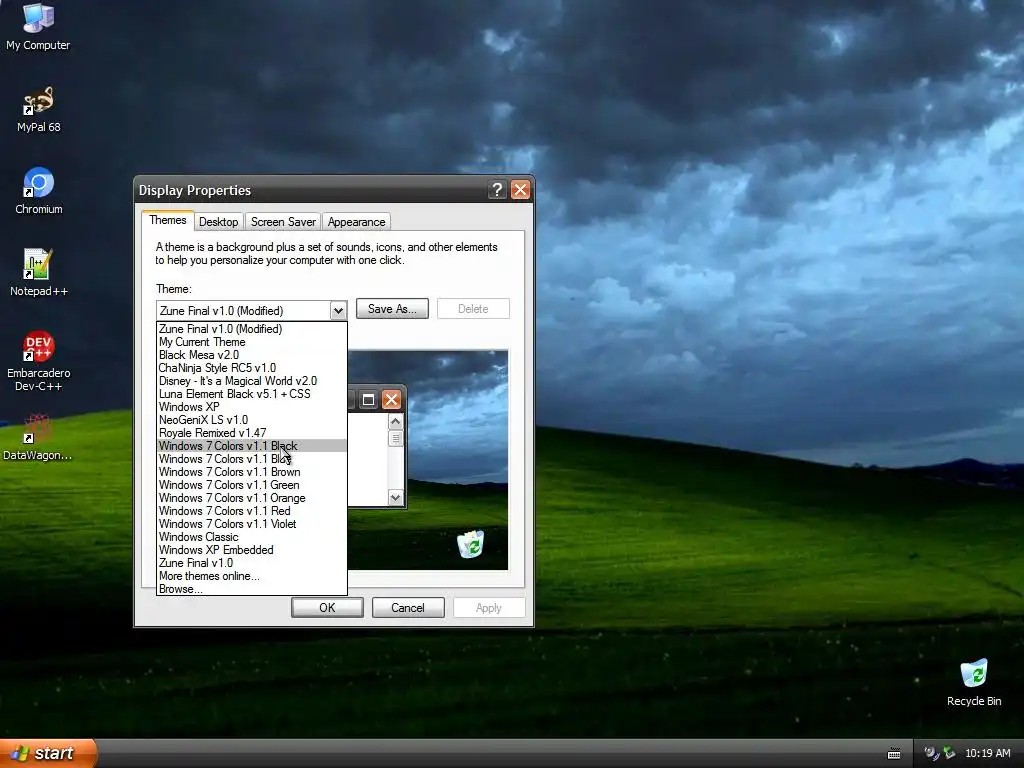The height and width of the screenshot is (768, 1024).
Task: Choose Windows 7 Colors v1.1 Red
Action: [251, 511]
